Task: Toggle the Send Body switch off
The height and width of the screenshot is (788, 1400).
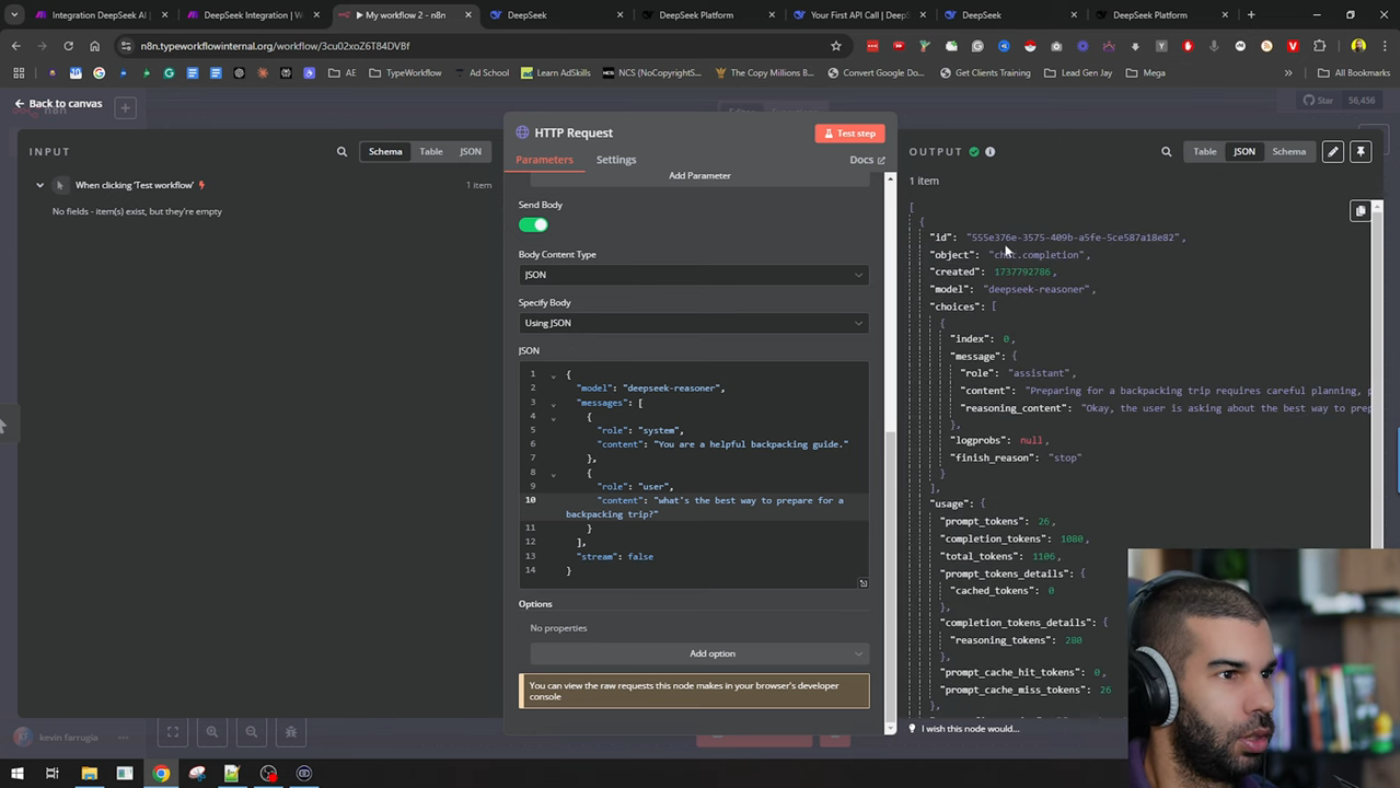Action: click(x=533, y=225)
